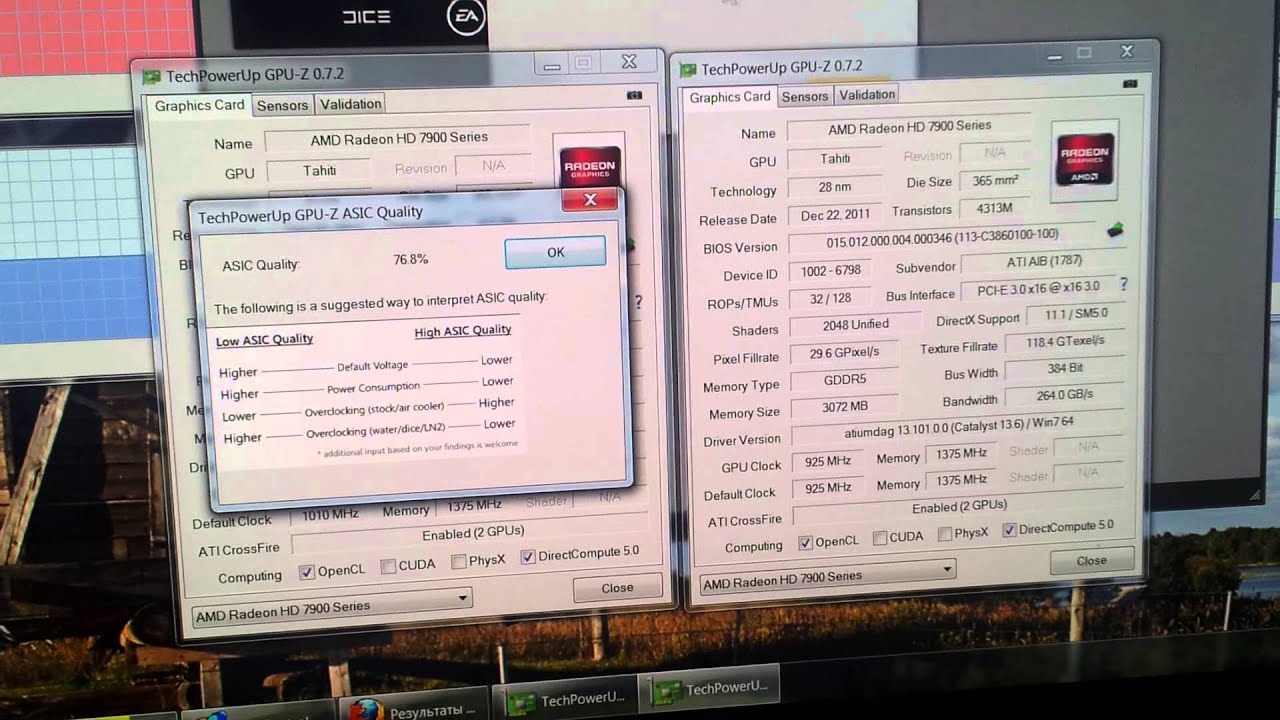Click title bar icon of the unobstructed GPU-Z window
The width and height of the screenshot is (1280, 720).
pos(687,70)
